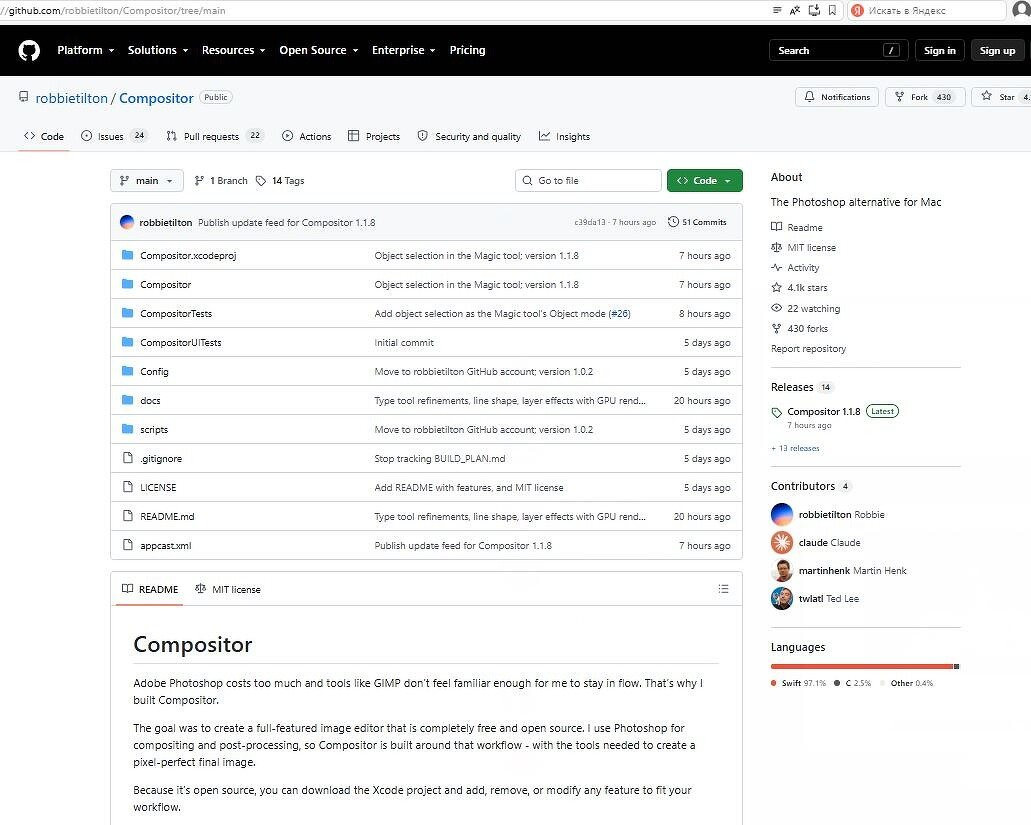Viewport: 1031px width, 825px height.
Task: Open Security and quality tab
Action: [x=469, y=136]
